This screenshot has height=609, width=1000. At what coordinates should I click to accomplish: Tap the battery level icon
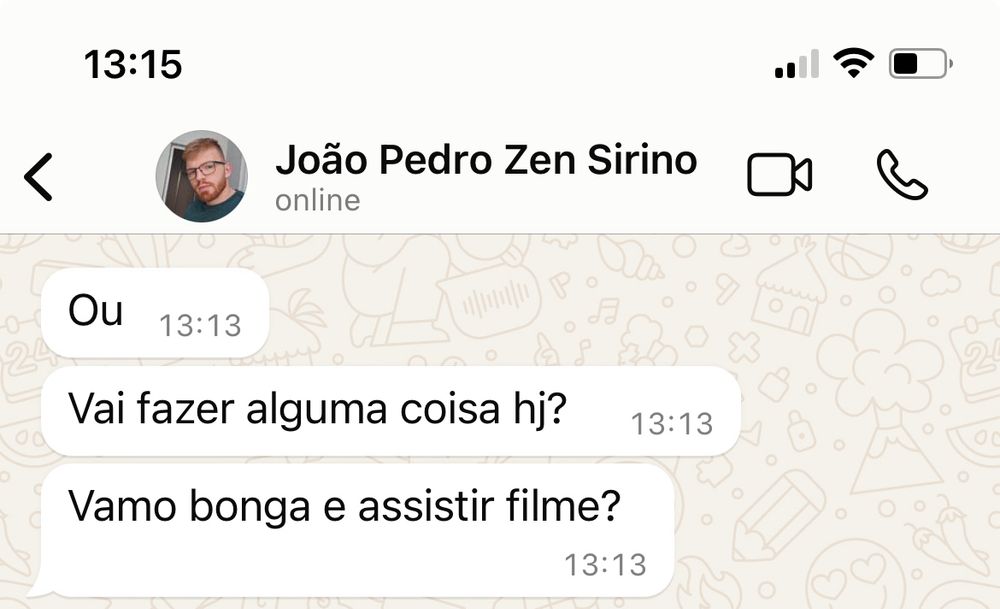pos(921,64)
